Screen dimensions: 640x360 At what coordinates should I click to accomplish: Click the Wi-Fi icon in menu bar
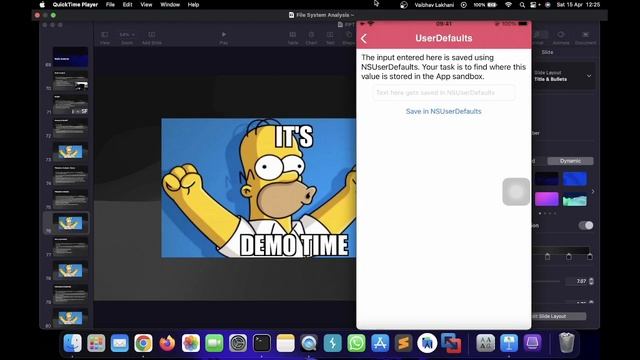click(508, 5)
